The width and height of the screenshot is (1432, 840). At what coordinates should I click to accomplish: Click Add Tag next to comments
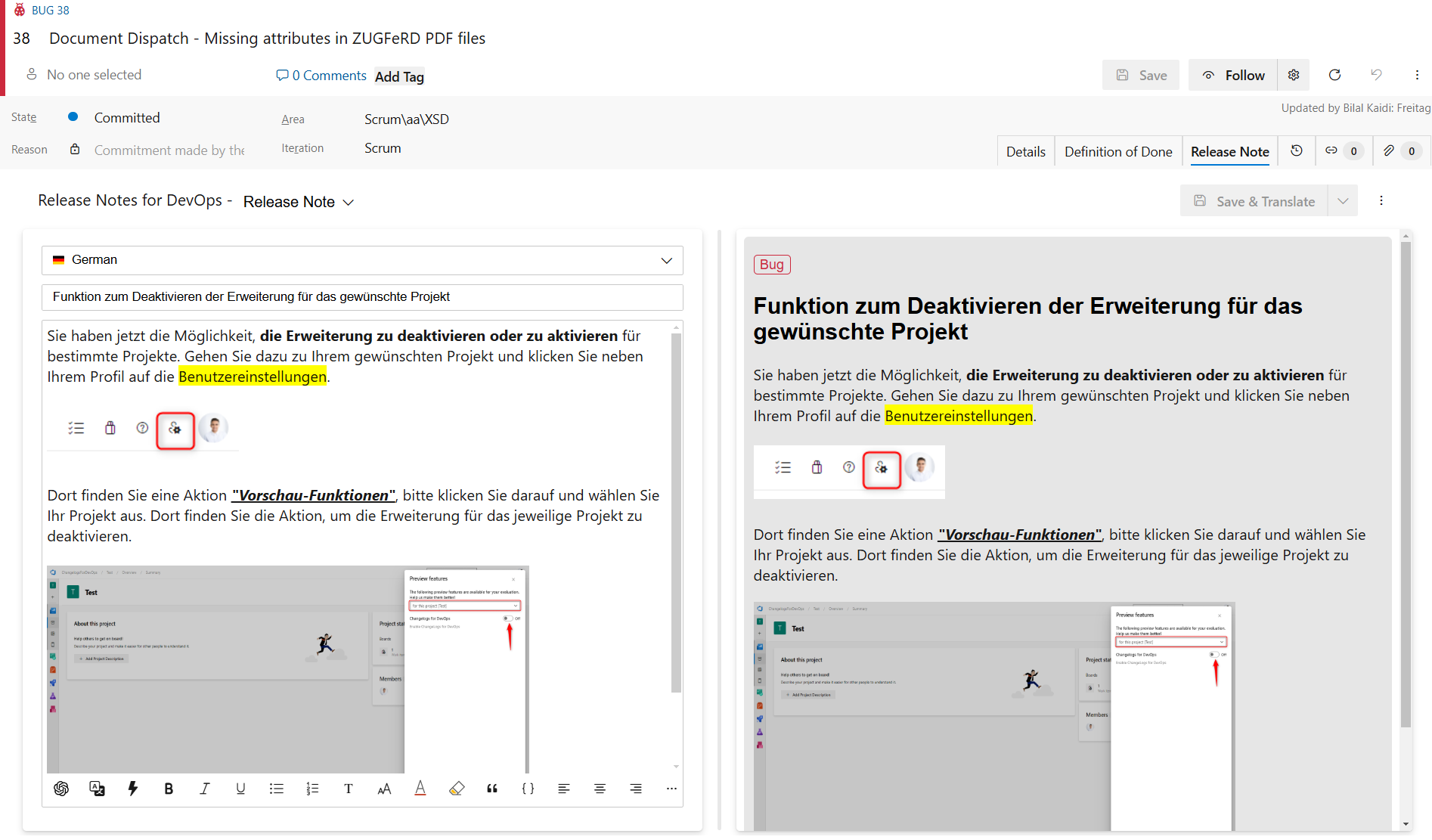[399, 76]
